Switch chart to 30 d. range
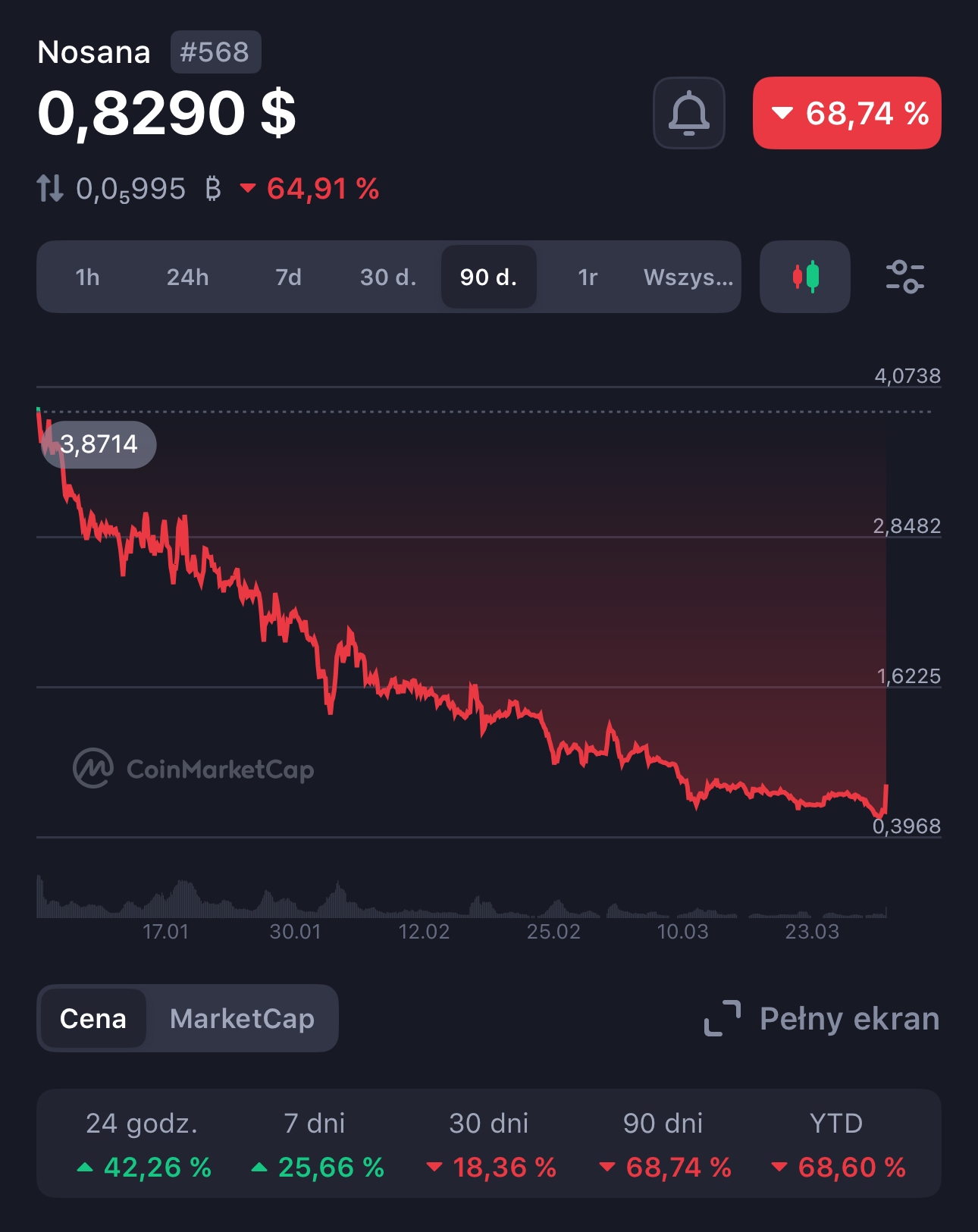This screenshot has height=1232, width=978. 388,277
